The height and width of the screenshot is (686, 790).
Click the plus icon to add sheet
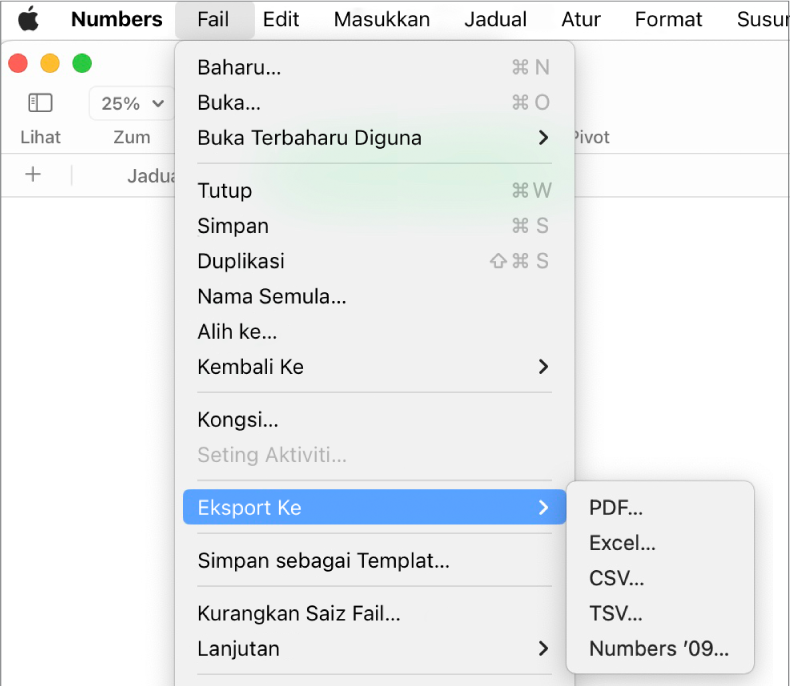point(33,175)
